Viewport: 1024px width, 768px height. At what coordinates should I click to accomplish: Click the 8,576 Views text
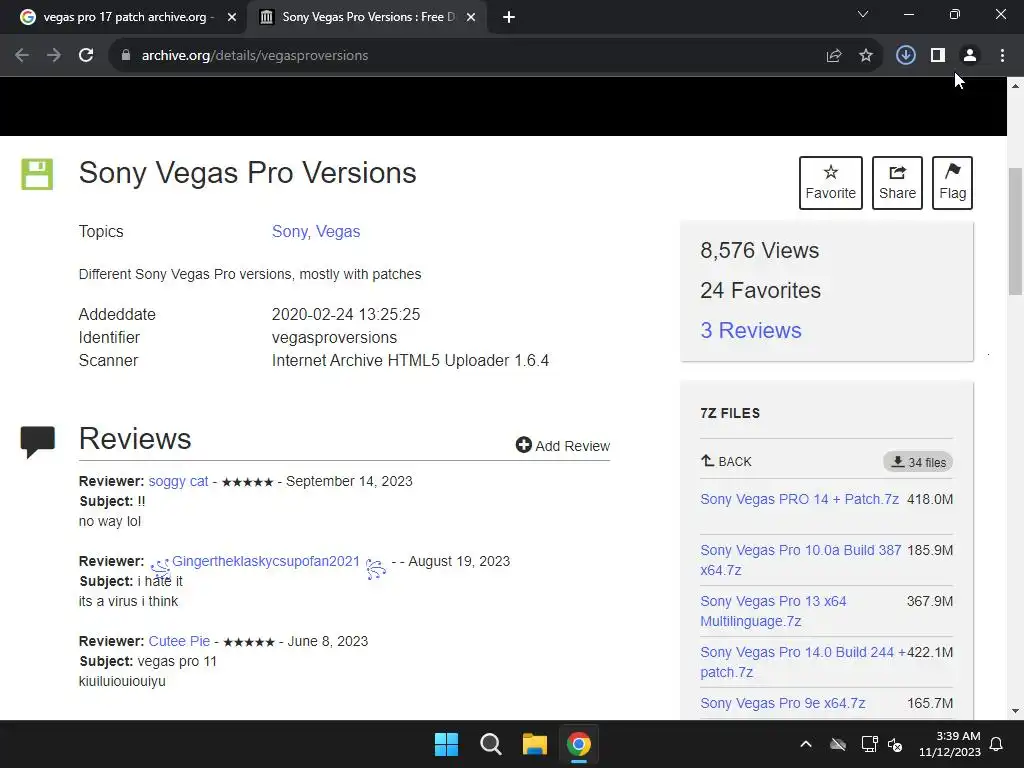point(760,251)
